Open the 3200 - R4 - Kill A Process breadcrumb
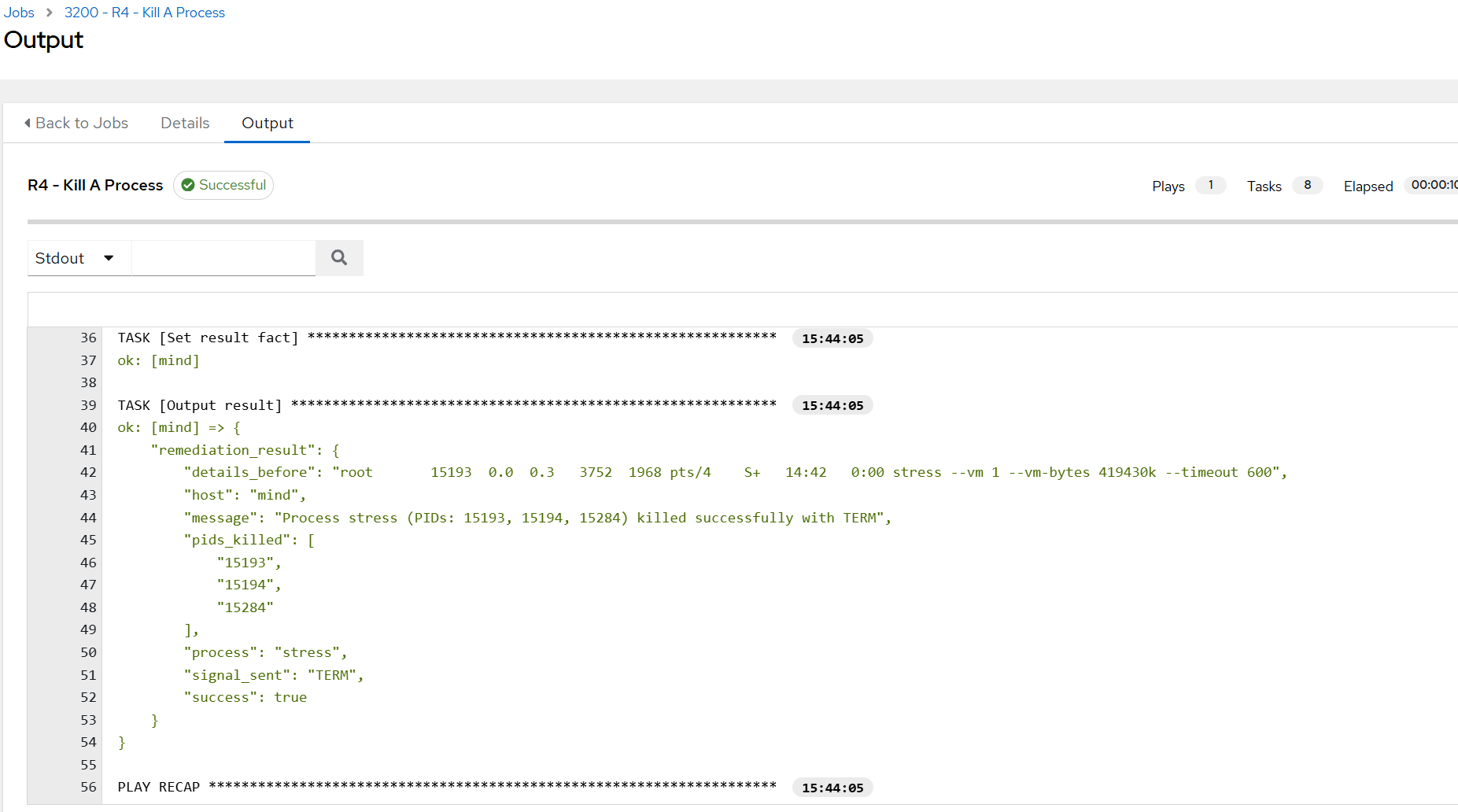 click(x=145, y=13)
